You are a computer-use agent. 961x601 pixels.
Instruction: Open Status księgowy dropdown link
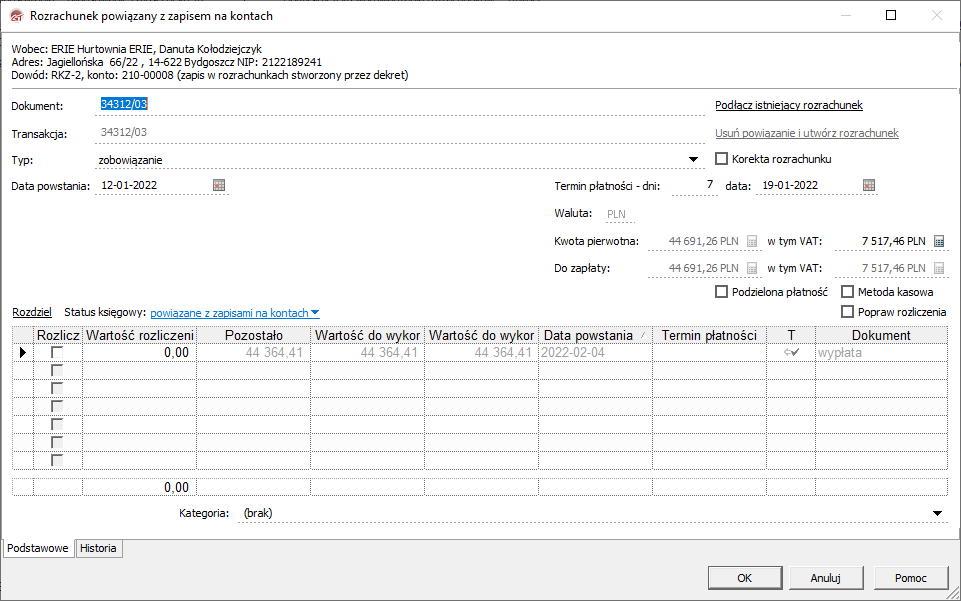(x=235, y=313)
